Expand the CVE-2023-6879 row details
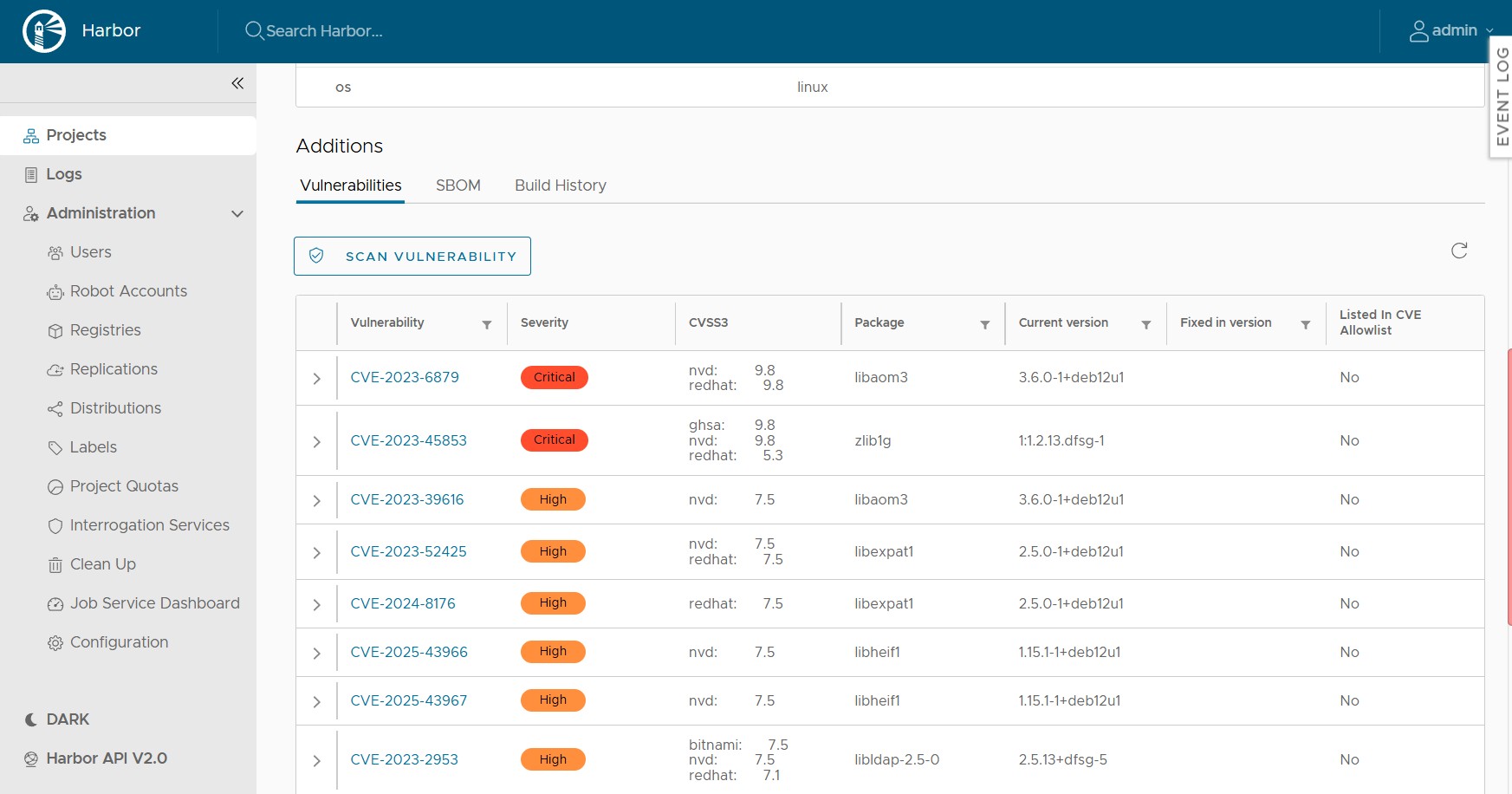 click(x=316, y=379)
